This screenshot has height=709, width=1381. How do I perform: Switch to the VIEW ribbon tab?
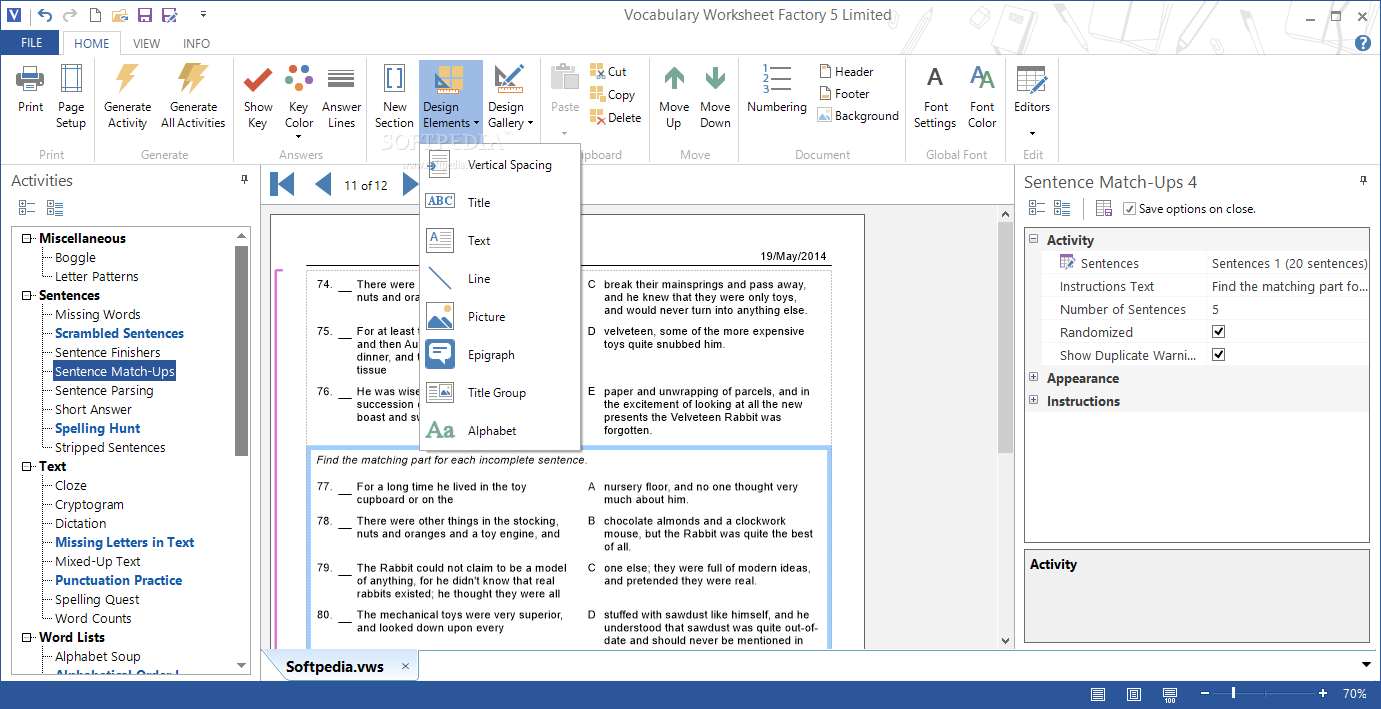click(146, 43)
